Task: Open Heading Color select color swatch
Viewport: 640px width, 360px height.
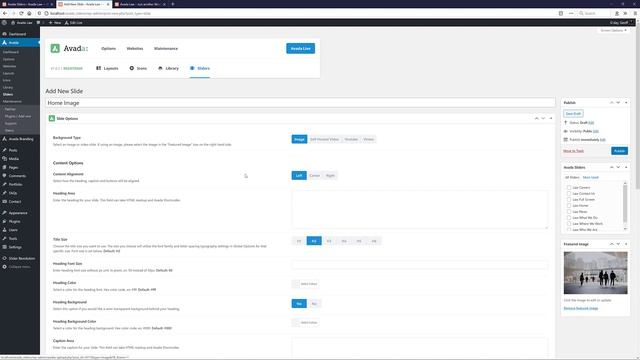Action: pyautogui.click(x=305, y=284)
